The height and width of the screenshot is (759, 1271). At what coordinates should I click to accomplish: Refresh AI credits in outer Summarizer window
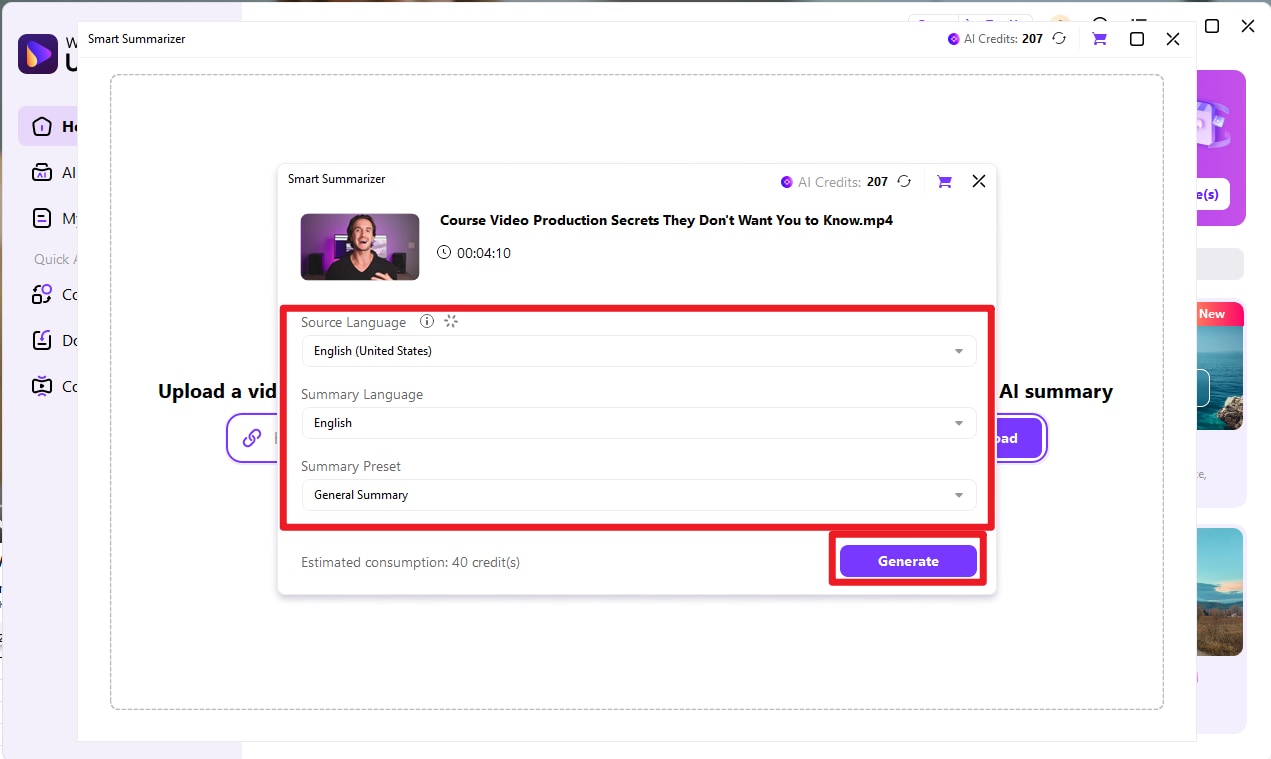[x=1059, y=39]
